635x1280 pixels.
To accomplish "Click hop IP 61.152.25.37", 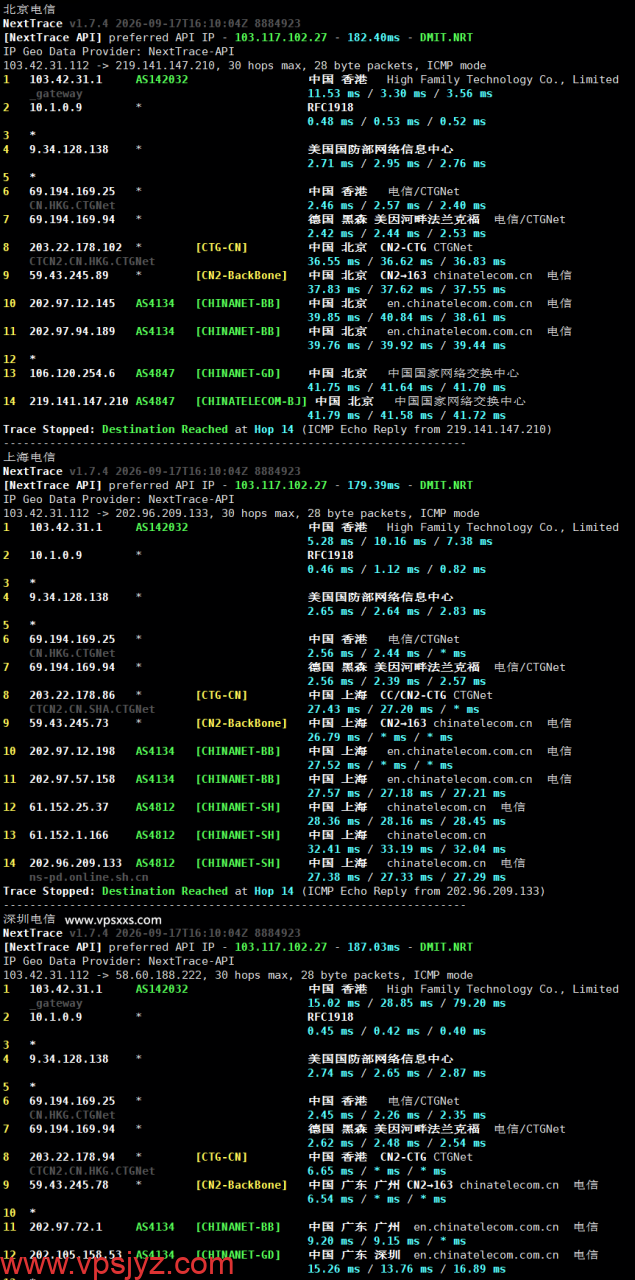I will [69, 807].
